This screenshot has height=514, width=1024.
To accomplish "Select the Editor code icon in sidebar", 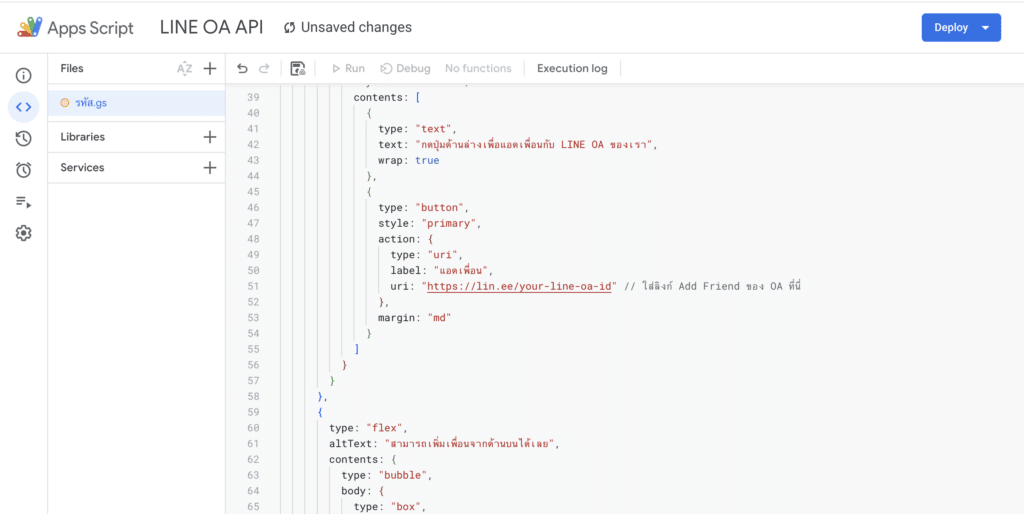I will (23, 107).
